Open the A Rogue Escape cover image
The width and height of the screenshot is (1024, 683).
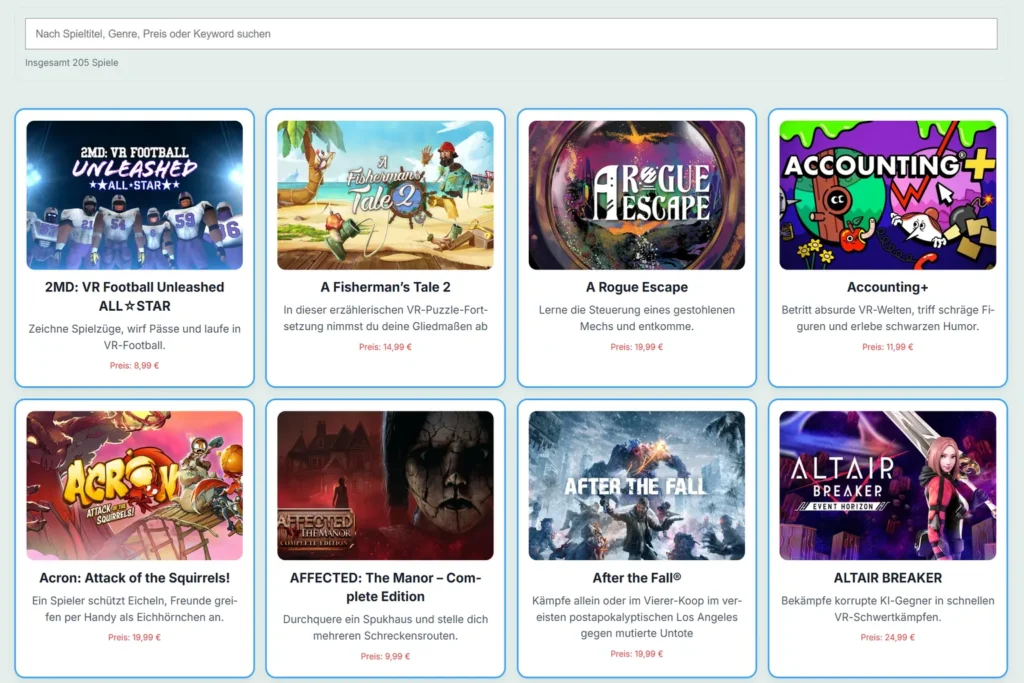637,195
